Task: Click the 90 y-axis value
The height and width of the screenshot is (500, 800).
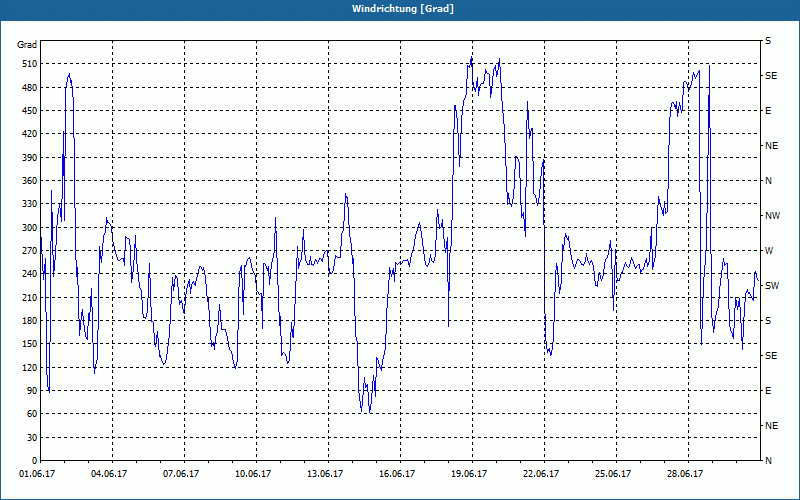Action: pos(32,391)
